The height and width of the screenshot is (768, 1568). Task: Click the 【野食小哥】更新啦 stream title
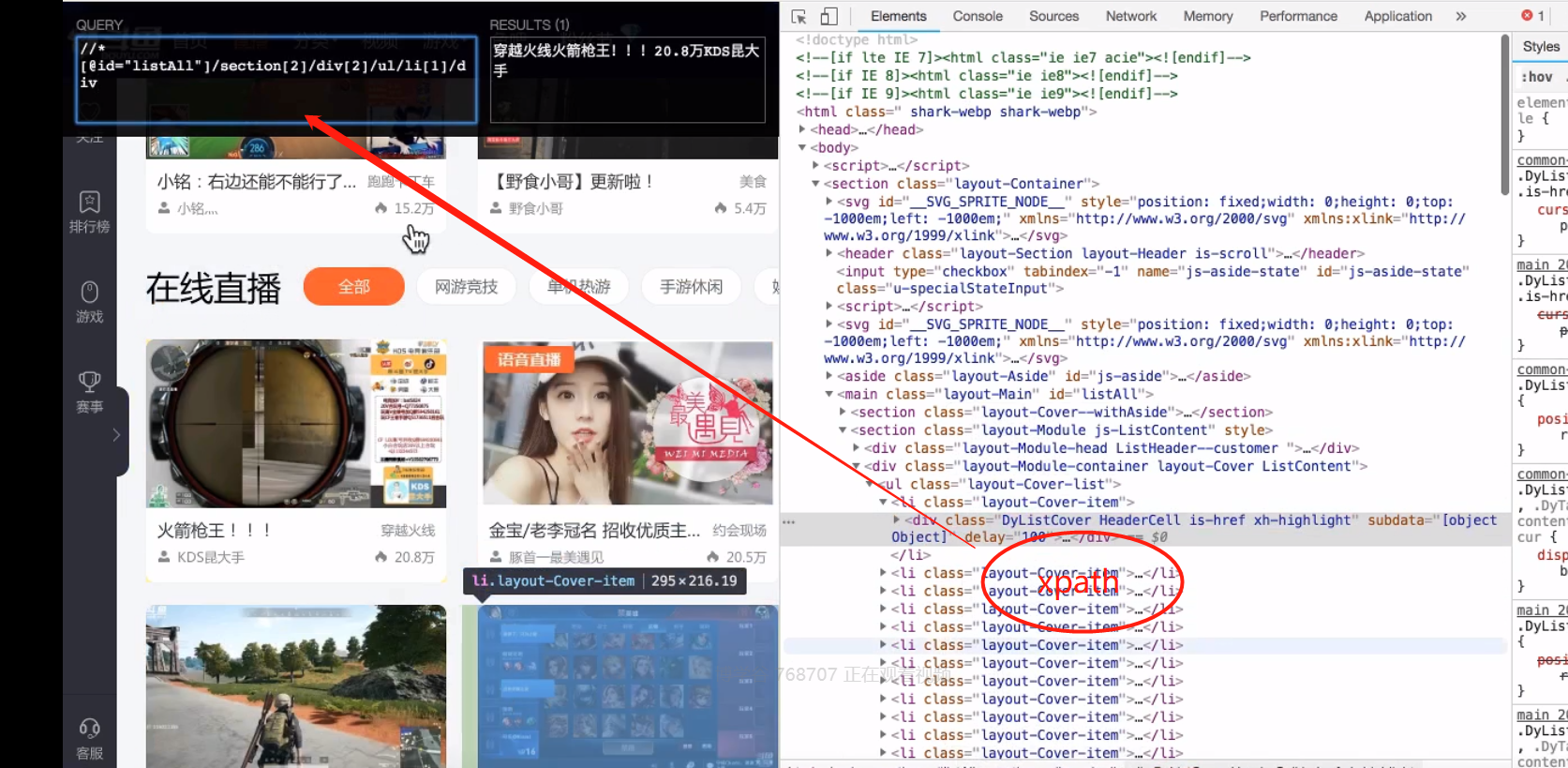[x=575, y=182]
